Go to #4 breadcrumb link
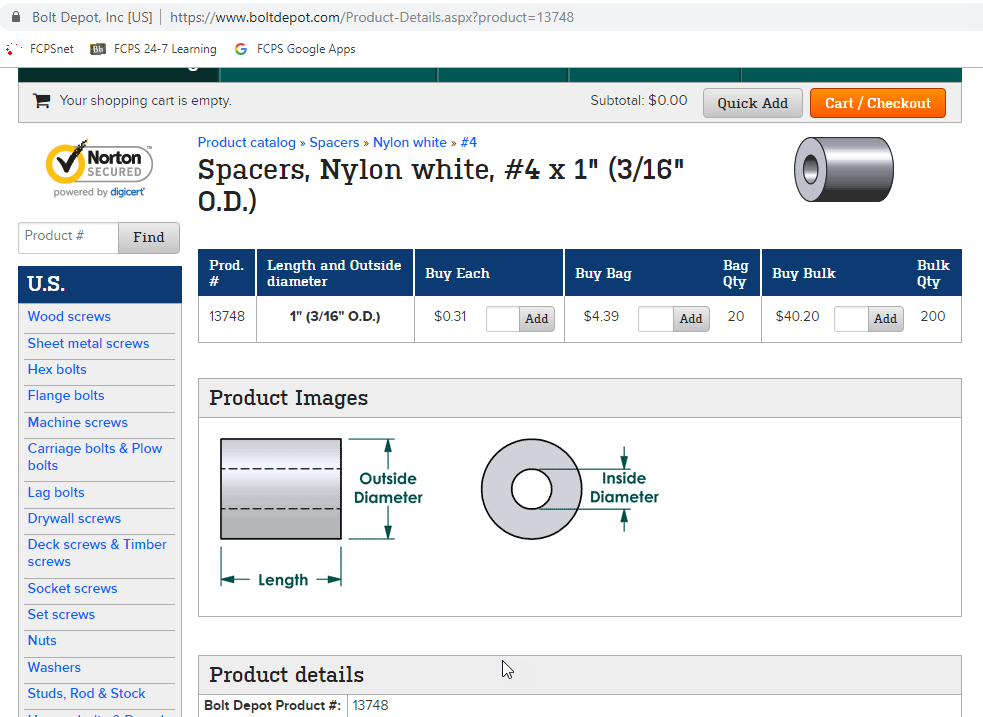Viewport: 983px width, 717px height. pos(468,142)
